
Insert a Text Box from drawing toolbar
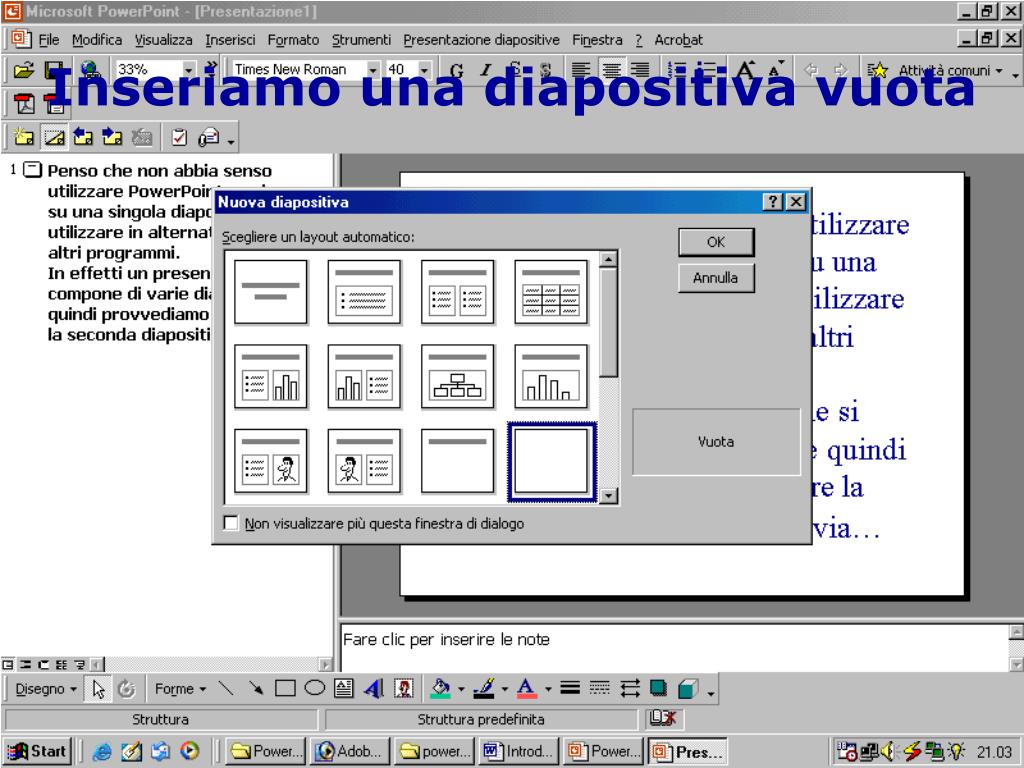coord(344,688)
